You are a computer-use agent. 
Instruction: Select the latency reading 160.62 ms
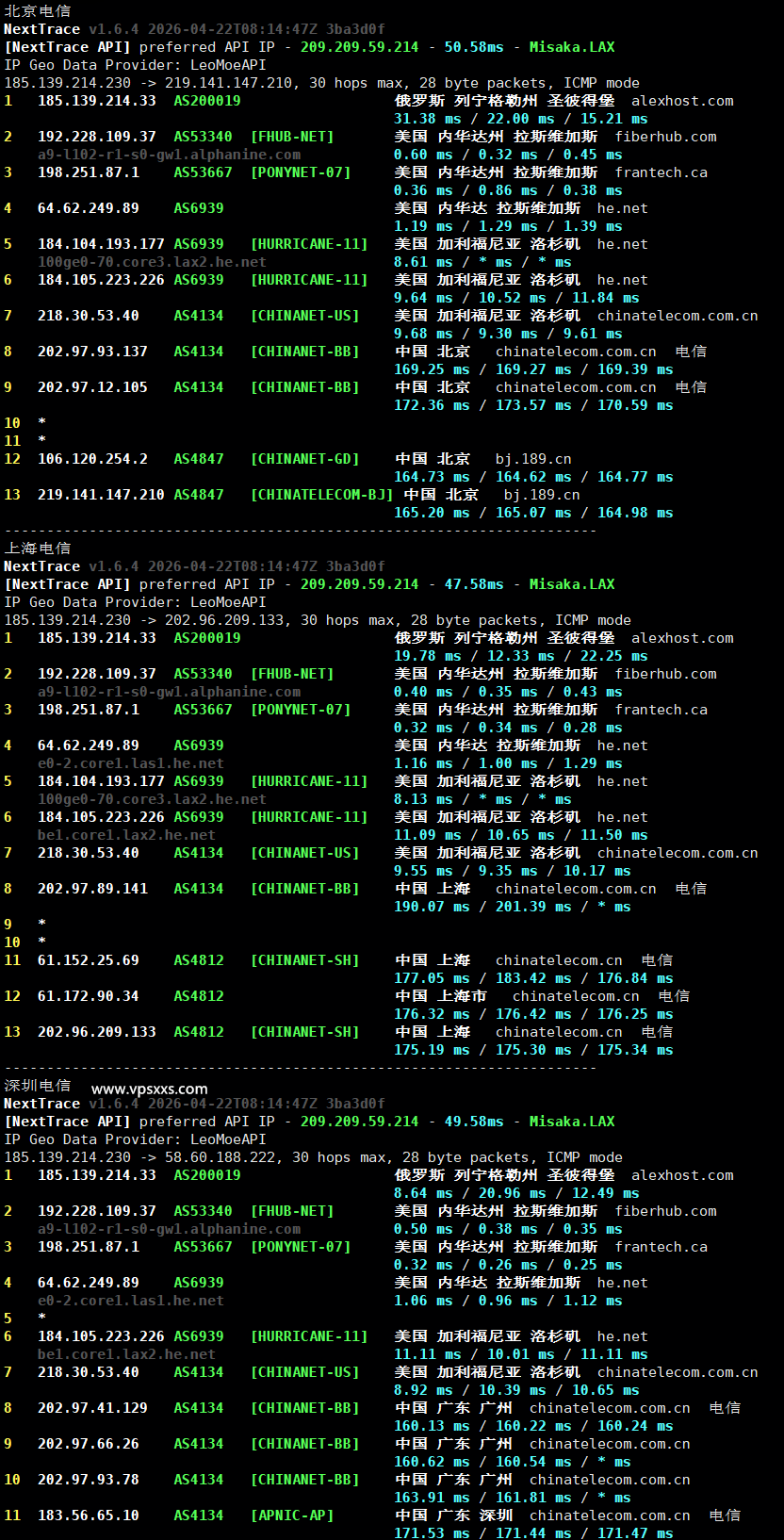432,1462
